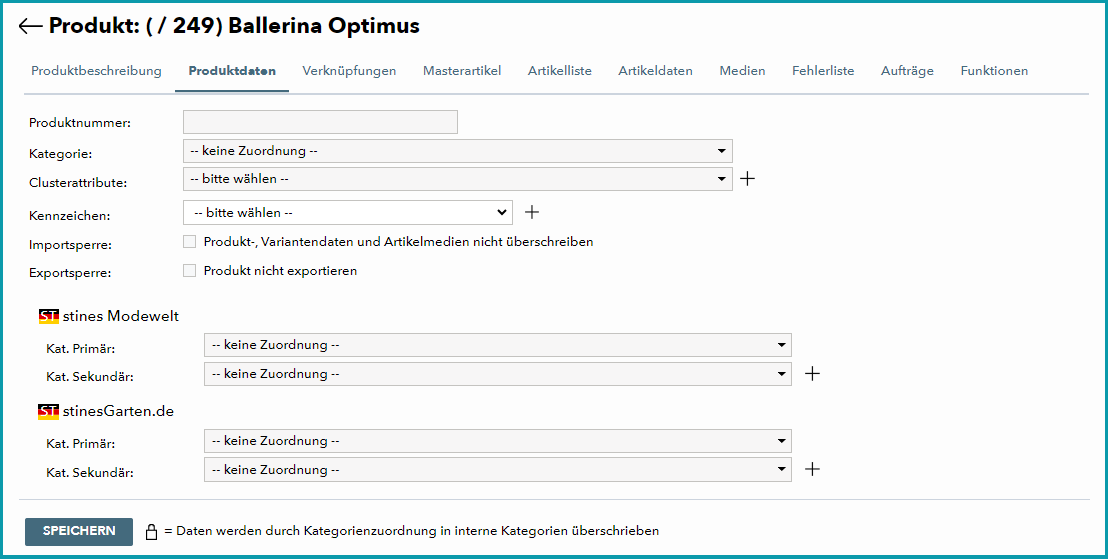Click the Clusterattribute label
This screenshot has width=1108, height=559.
78,182
